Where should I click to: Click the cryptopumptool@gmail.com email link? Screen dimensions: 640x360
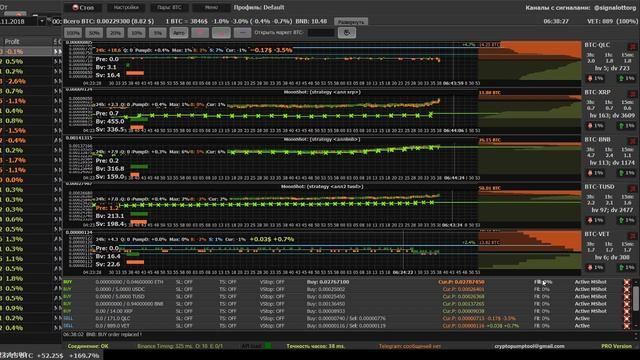point(529,346)
